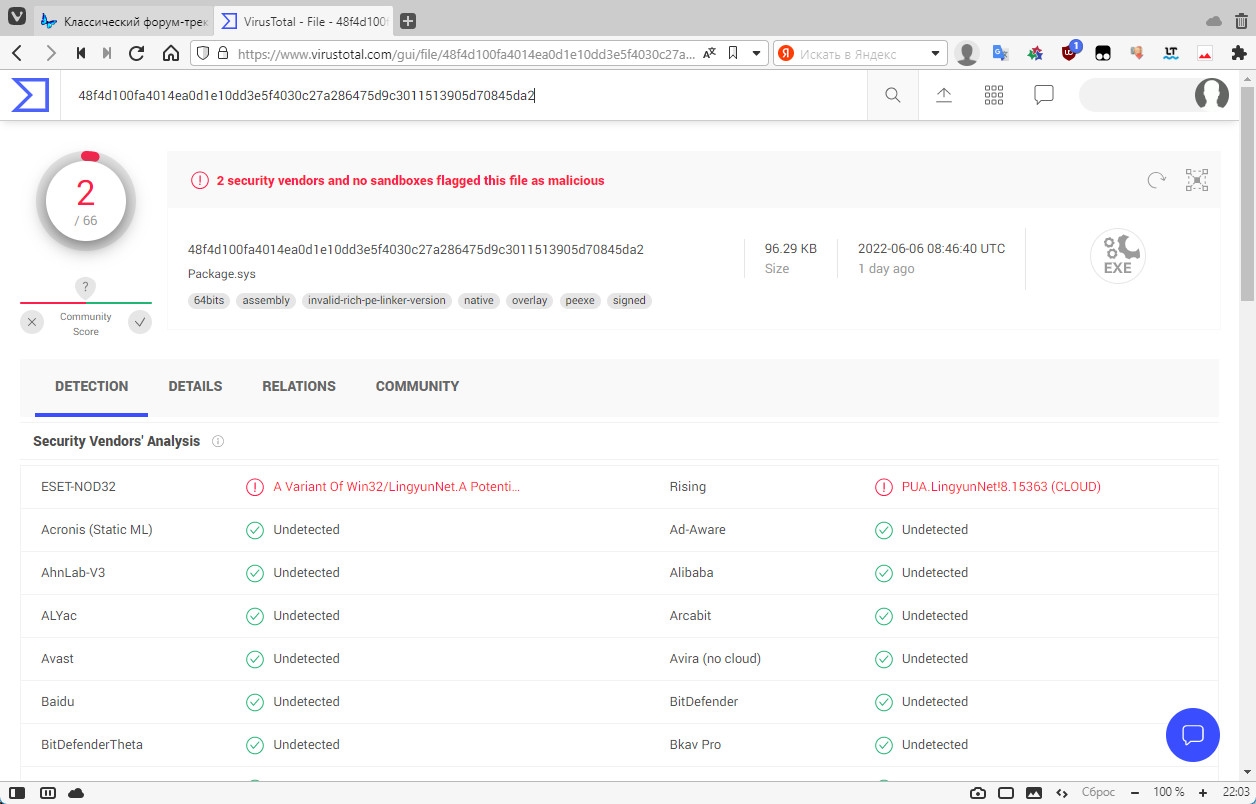Click the VirusTotal hash search field
The height and width of the screenshot is (804, 1256).
[x=464, y=95]
